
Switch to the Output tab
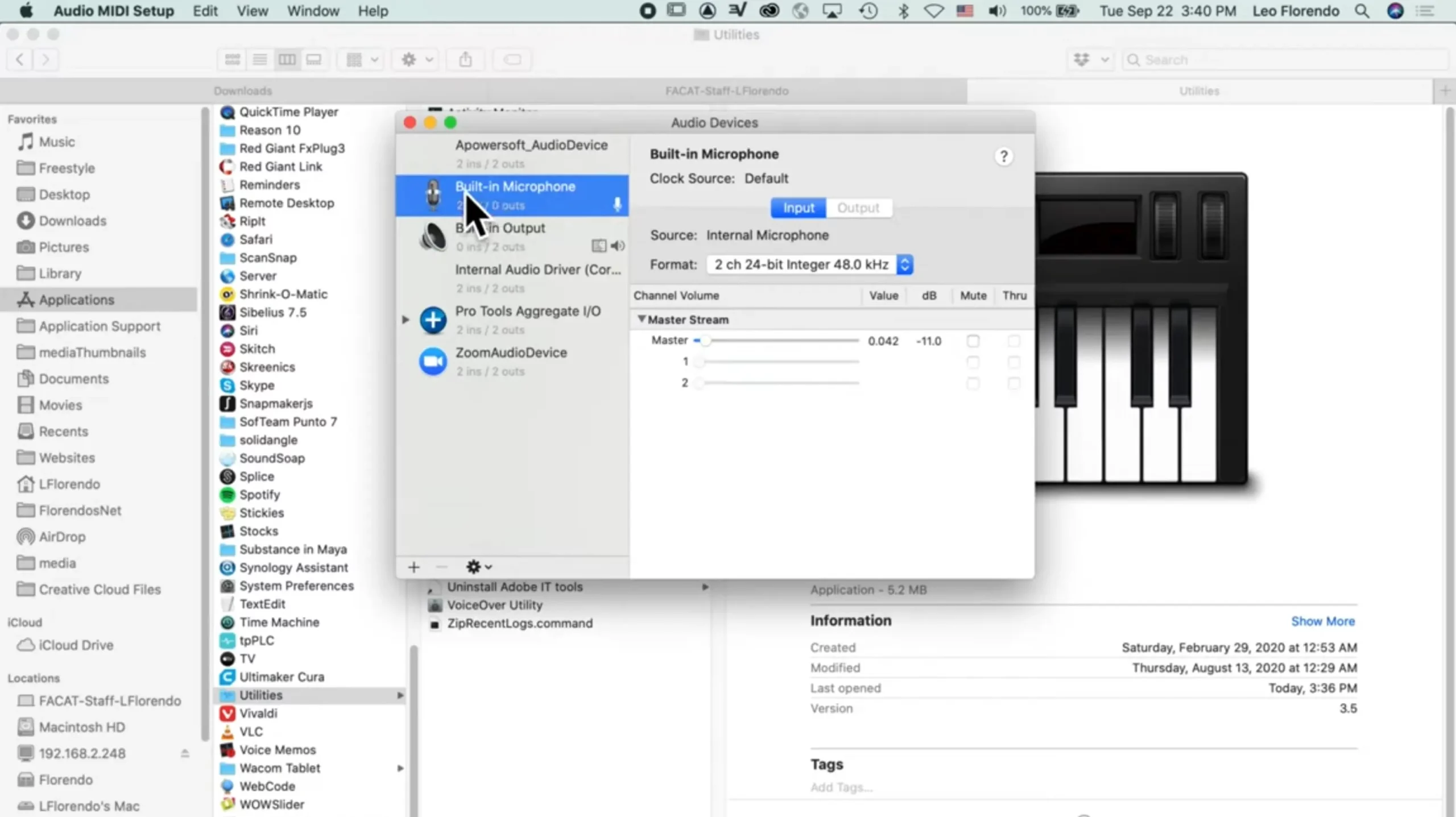[x=858, y=208]
